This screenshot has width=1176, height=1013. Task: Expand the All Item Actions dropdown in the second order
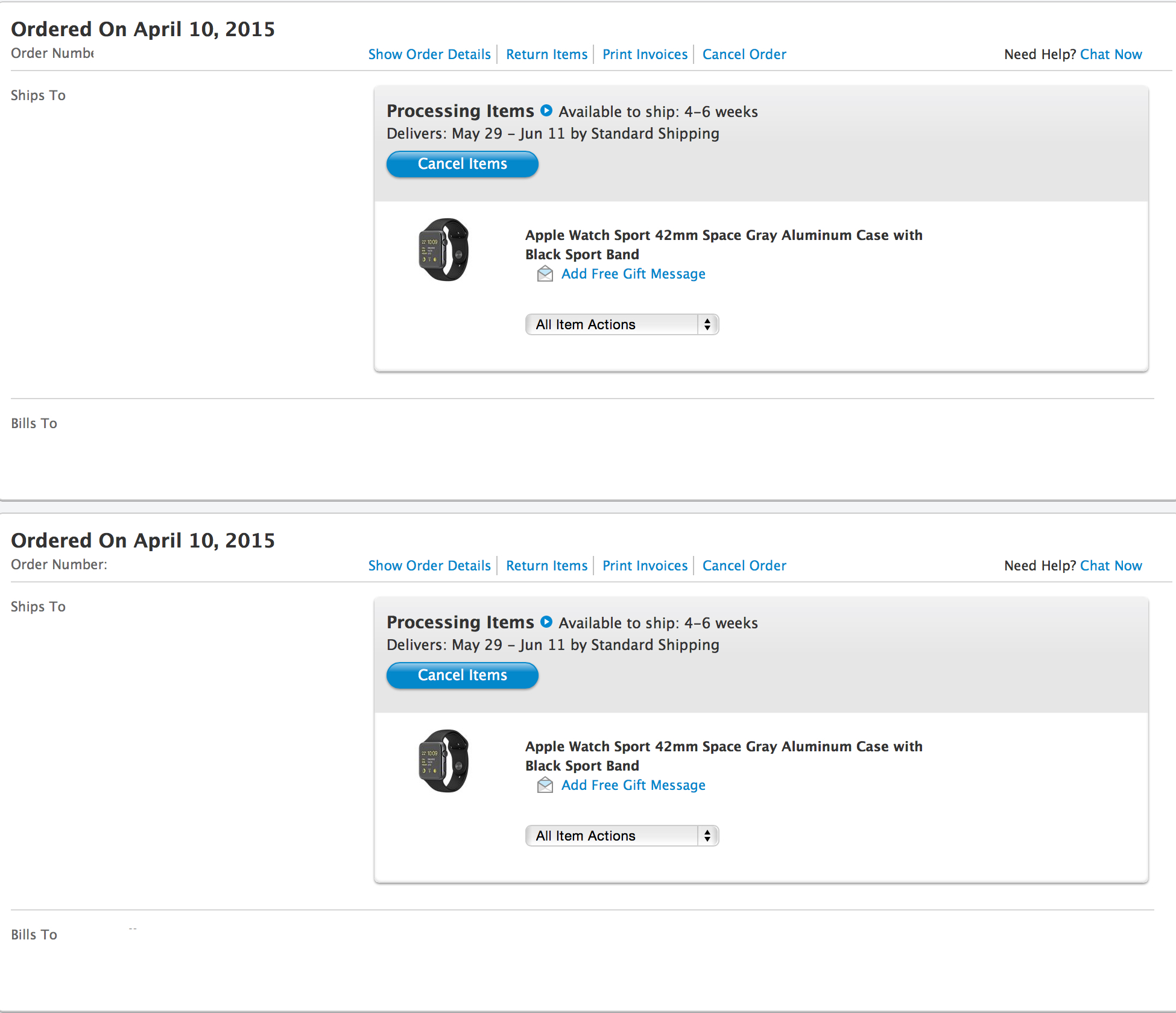[x=622, y=836]
